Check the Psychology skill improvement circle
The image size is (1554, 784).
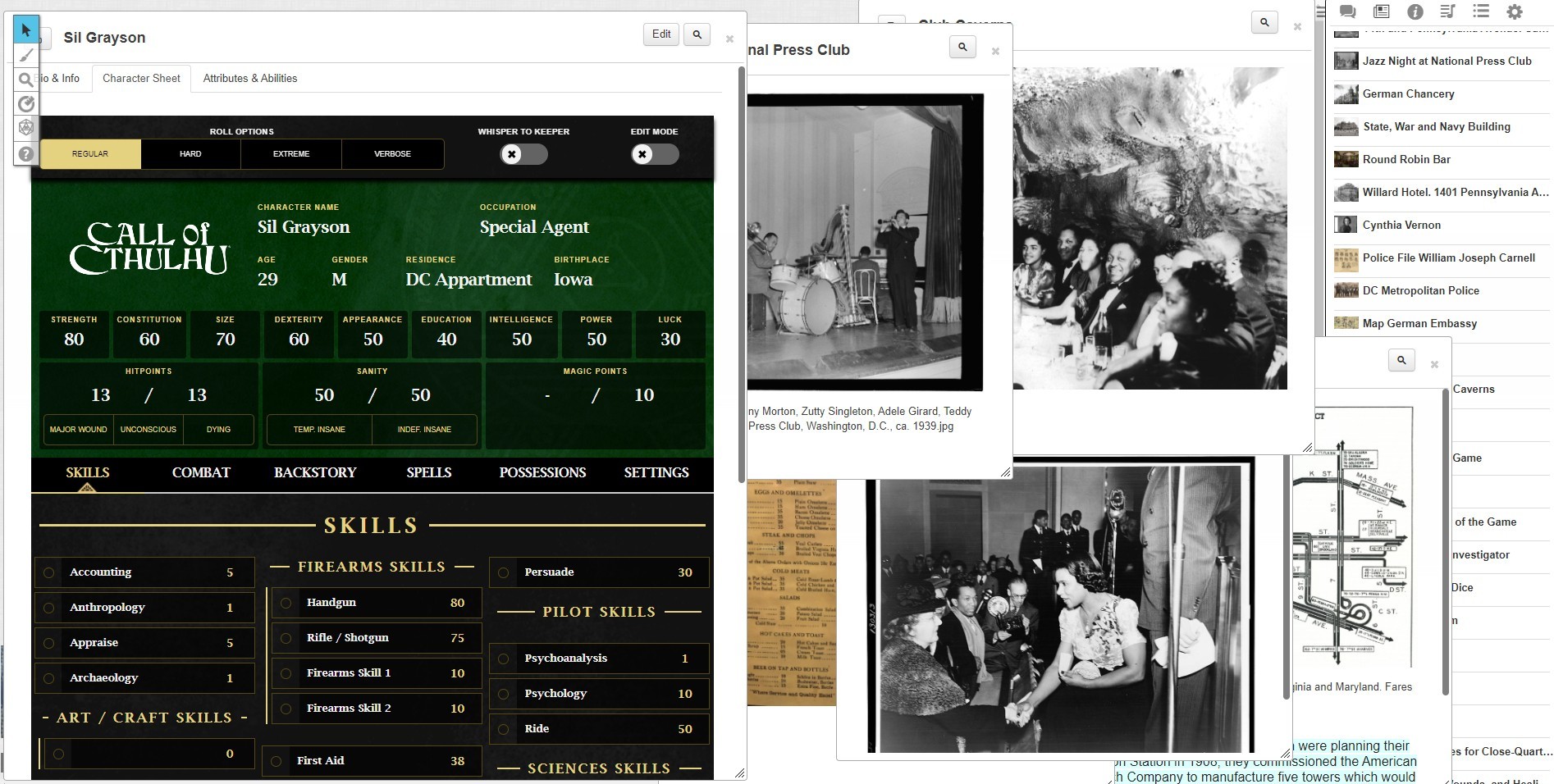(504, 694)
